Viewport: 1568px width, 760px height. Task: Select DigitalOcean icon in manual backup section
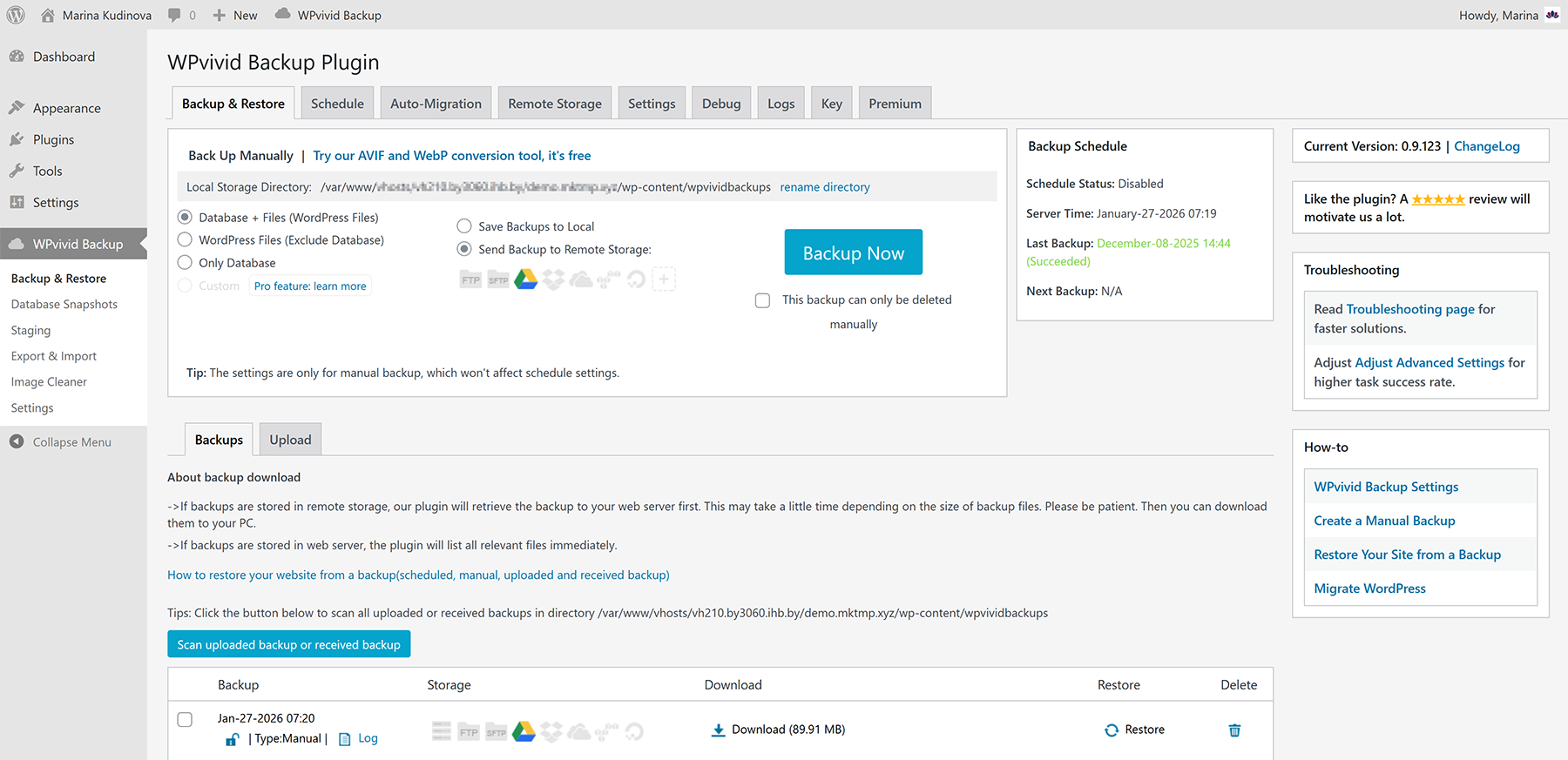click(x=636, y=279)
